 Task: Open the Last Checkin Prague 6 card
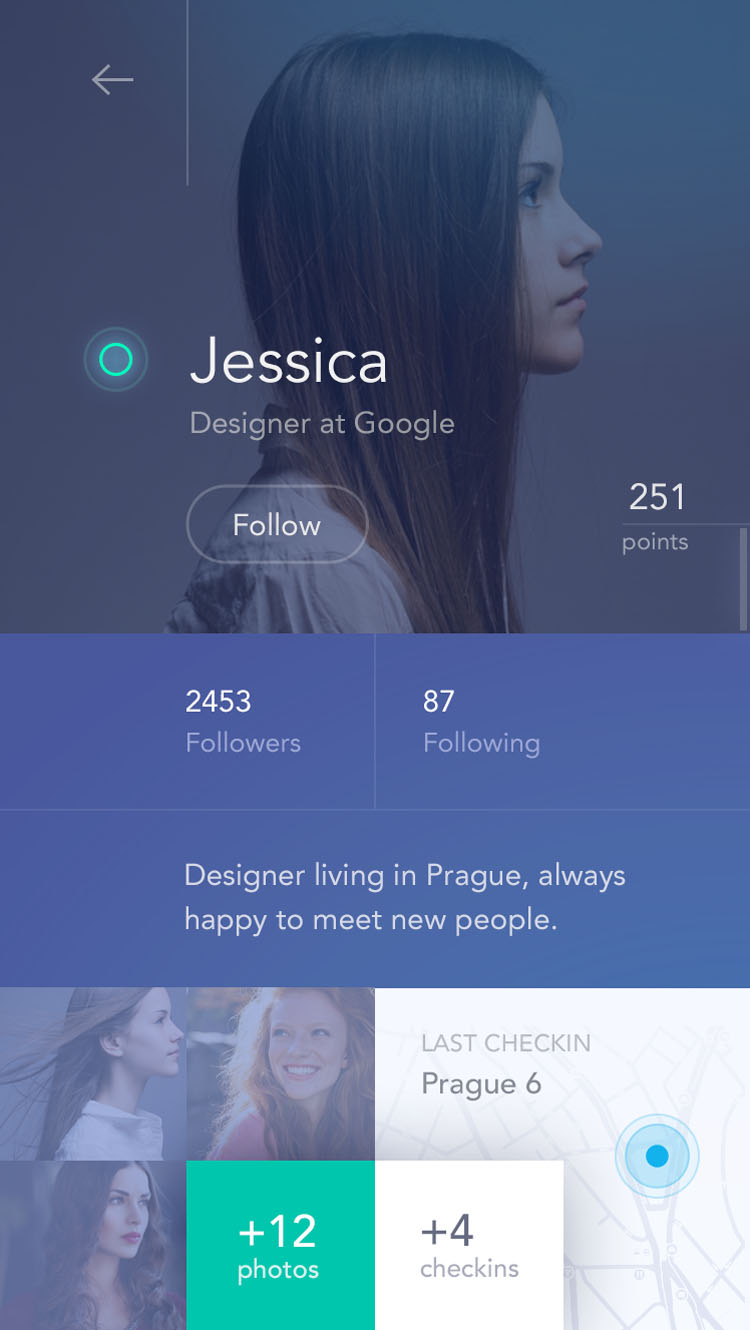(562, 1074)
